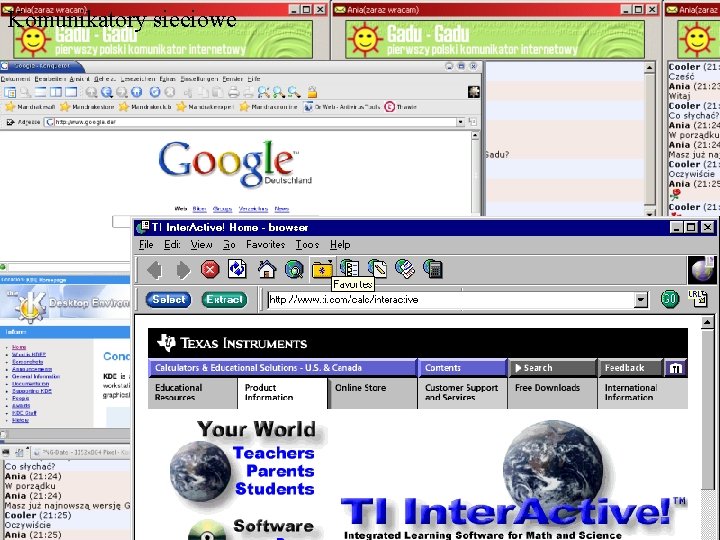720x540 pixels.
Task: Click the globe with notepad icon in TI toolbar
Action: 377,270
